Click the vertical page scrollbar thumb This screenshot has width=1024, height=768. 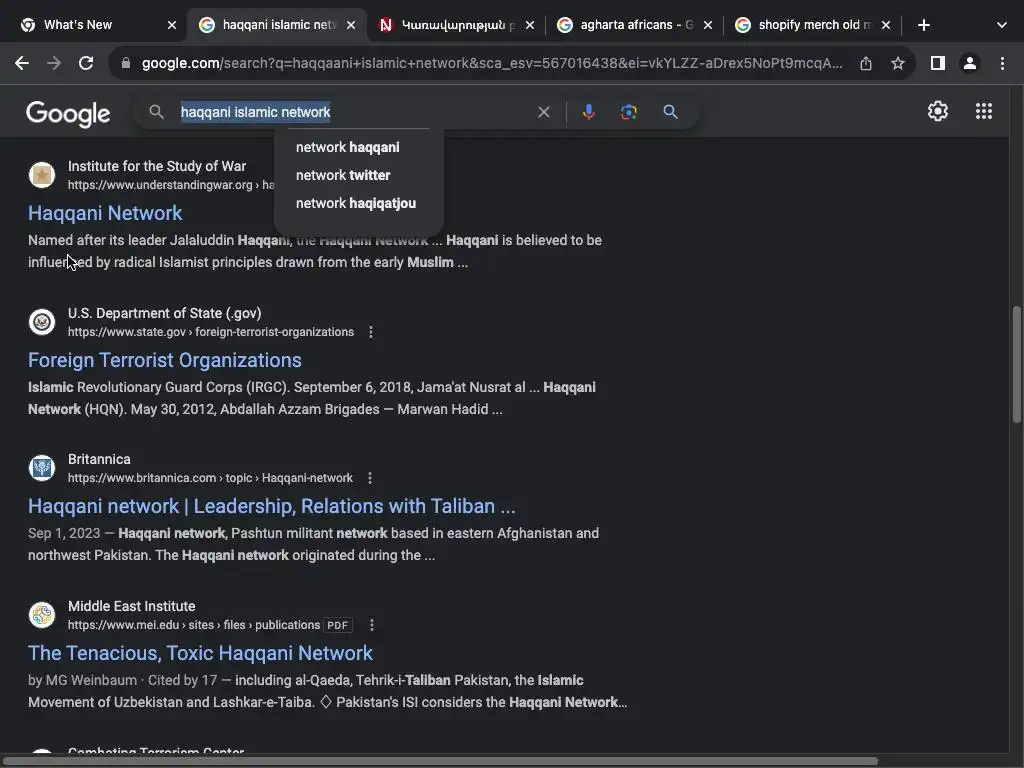pos(1017,364)
